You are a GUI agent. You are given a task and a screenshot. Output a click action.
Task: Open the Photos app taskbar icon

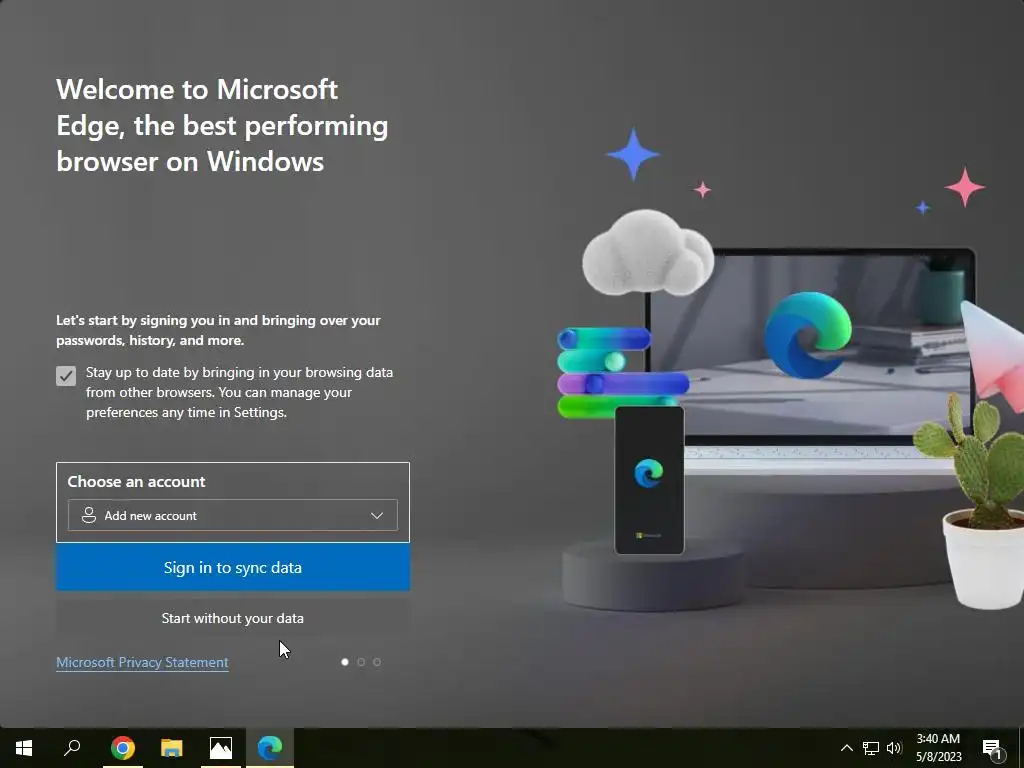221,748
